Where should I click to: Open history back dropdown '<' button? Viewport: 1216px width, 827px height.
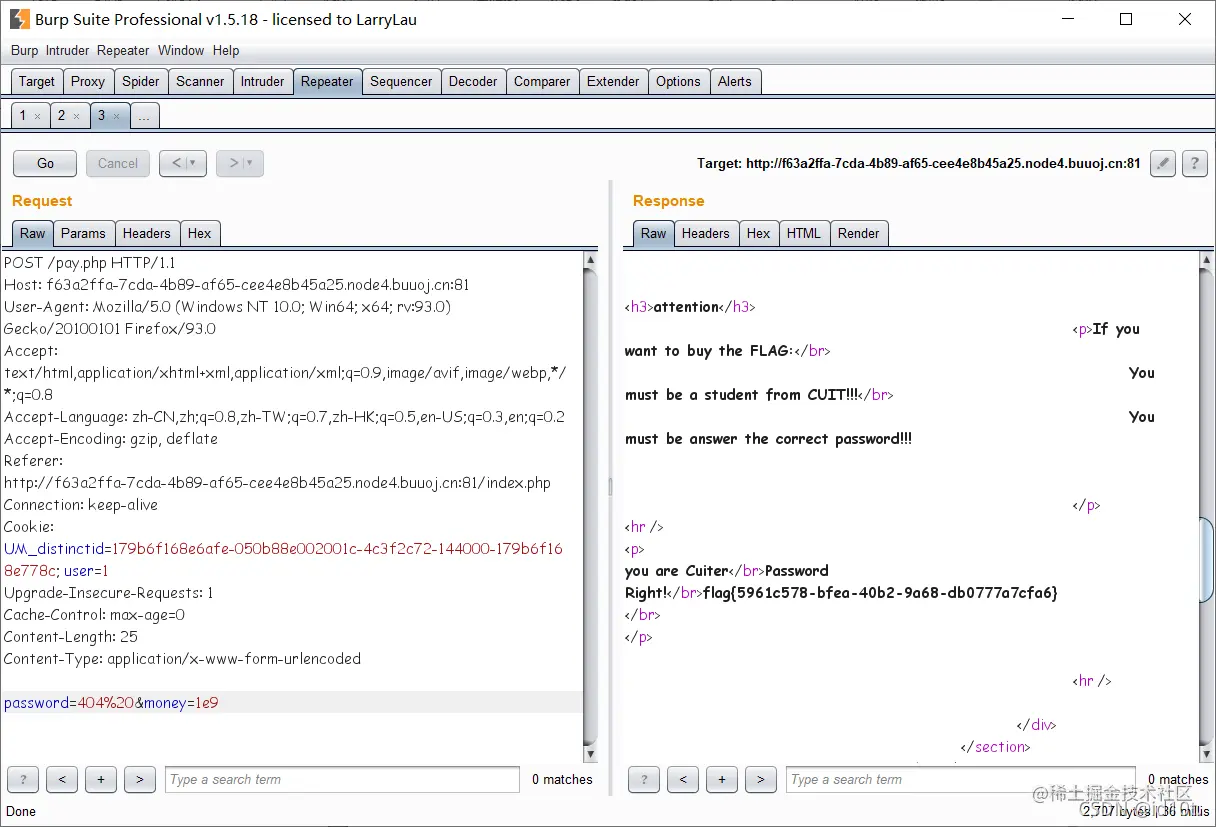pyautogui.click(x=183, y=163)
